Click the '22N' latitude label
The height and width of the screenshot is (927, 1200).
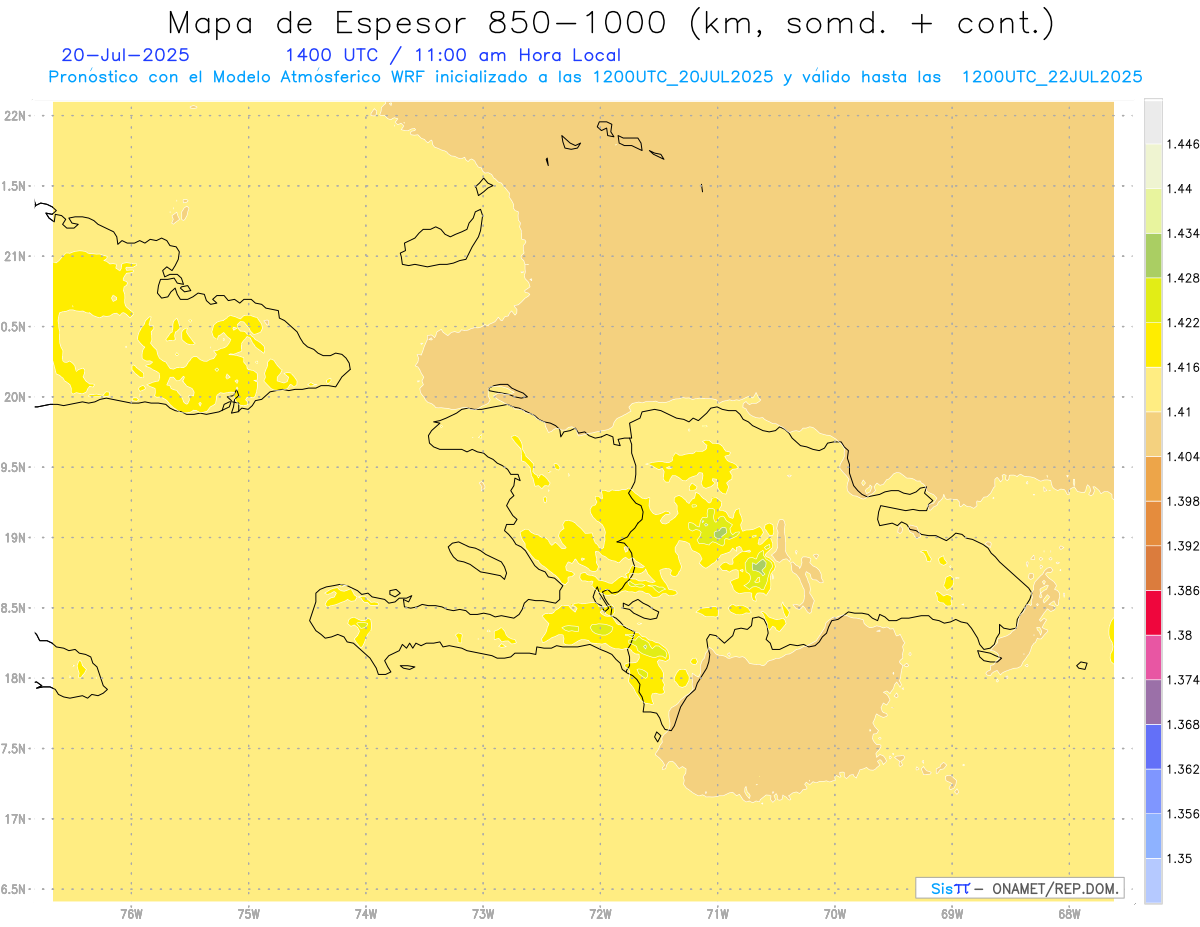(15, 116)
